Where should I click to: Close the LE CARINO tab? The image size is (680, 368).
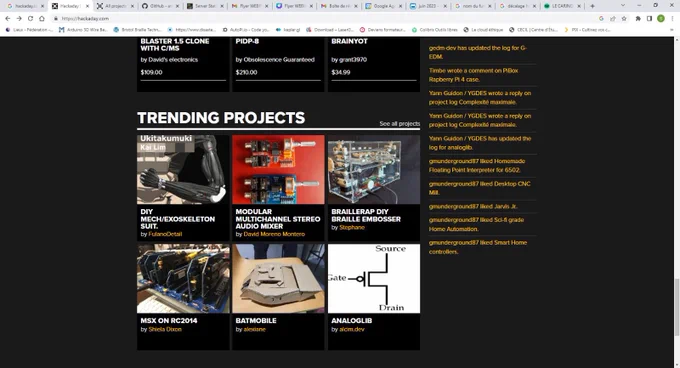coord(579,6)
